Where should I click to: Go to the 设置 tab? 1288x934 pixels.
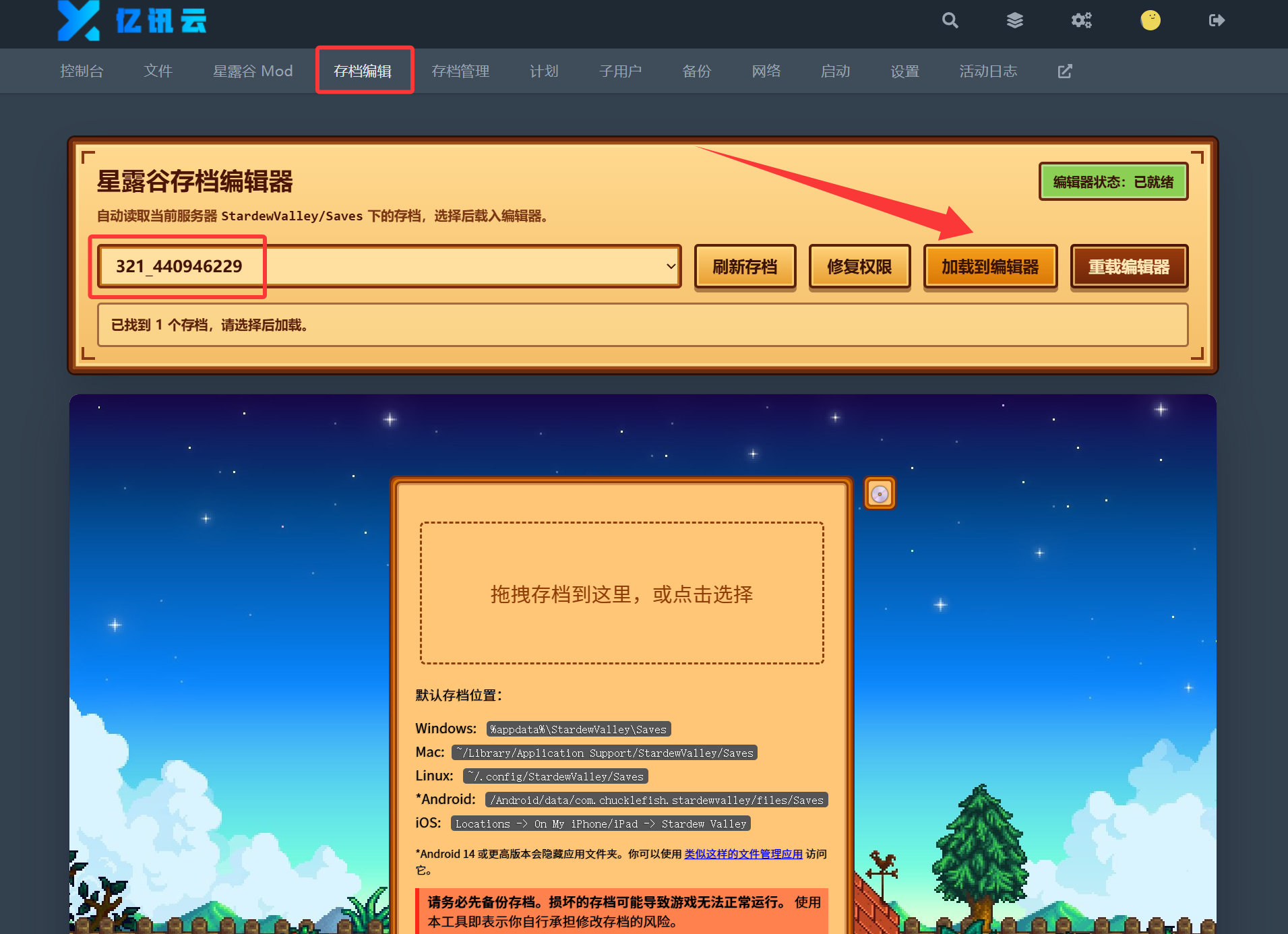click(x=905, y=71)
